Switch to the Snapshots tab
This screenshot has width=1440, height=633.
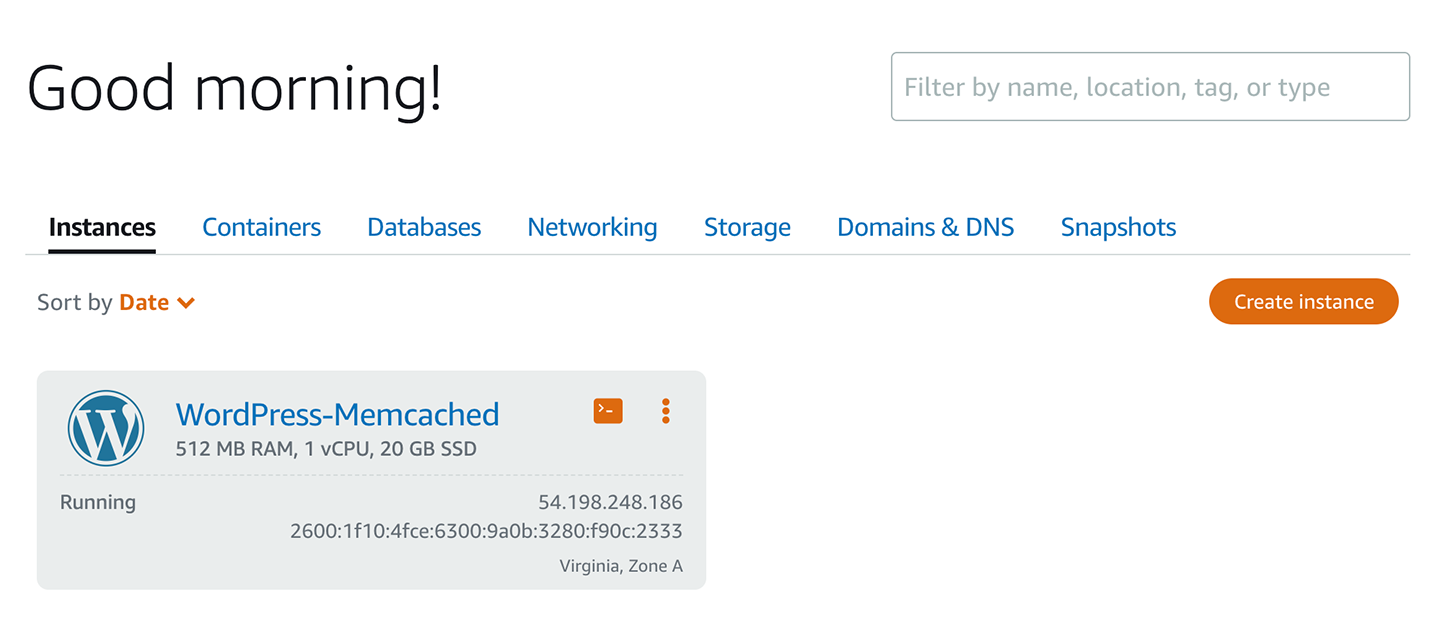pos(1117,227)
